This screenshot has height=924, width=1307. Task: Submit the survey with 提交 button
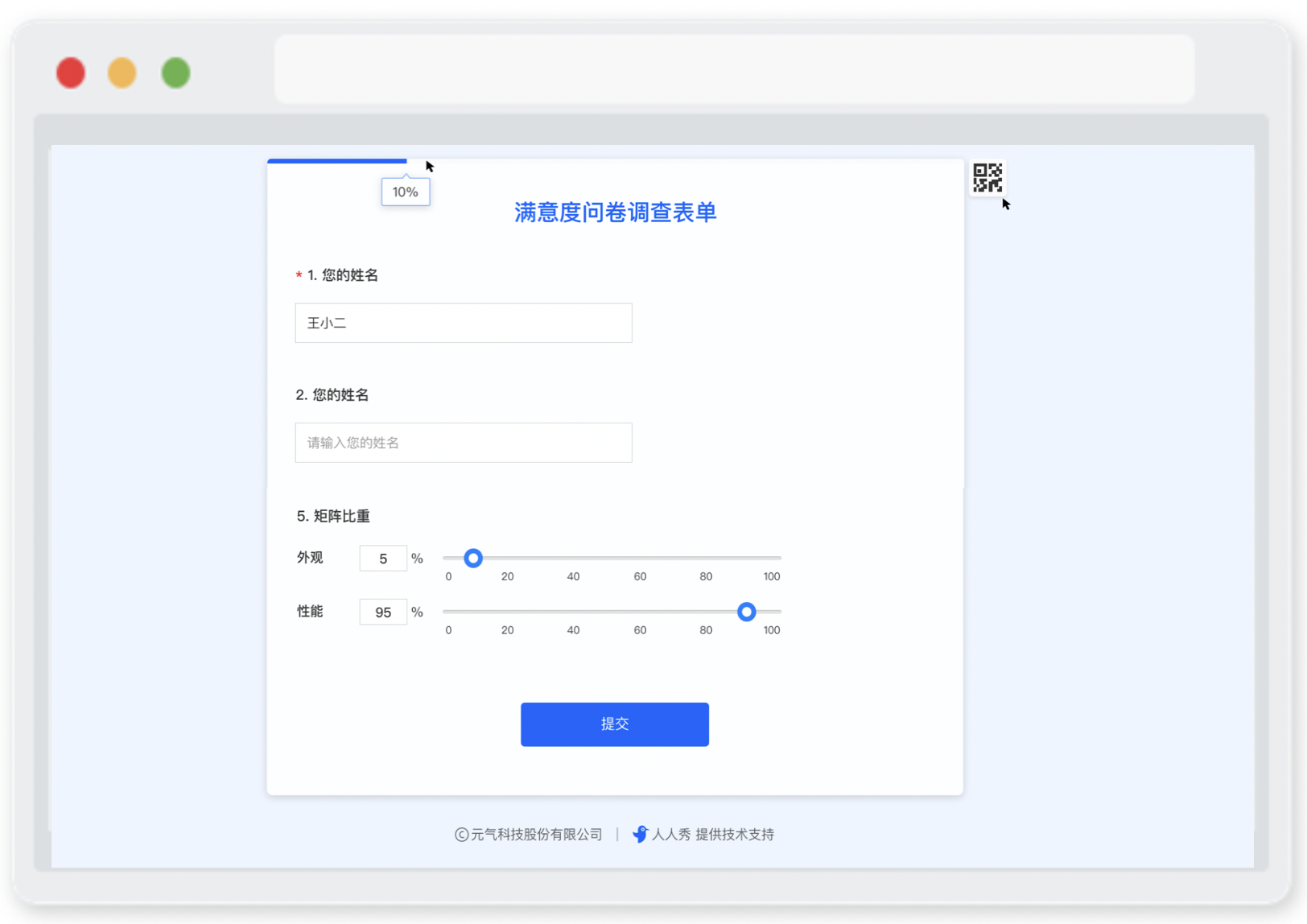click(x=615, y=724)
